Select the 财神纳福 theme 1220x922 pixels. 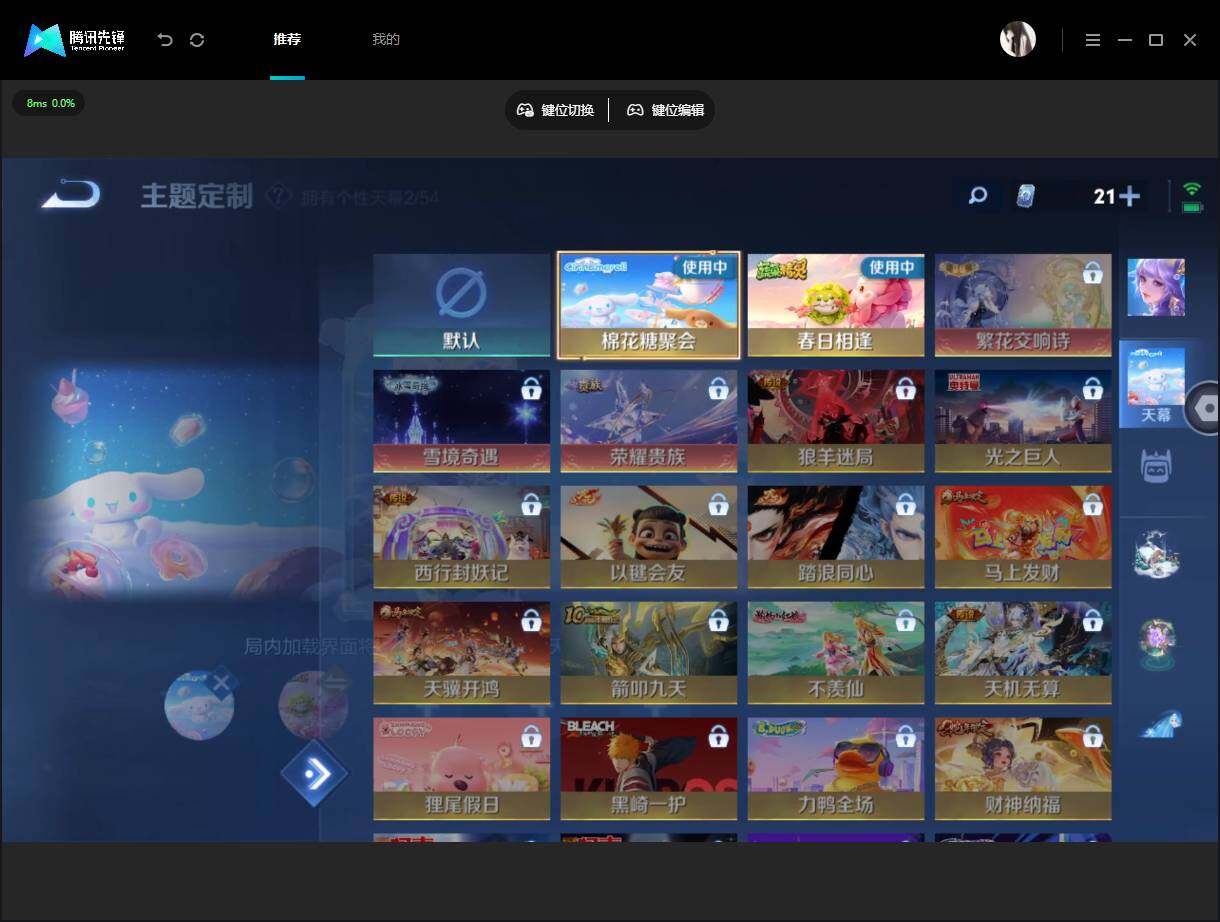[1023, 769]
